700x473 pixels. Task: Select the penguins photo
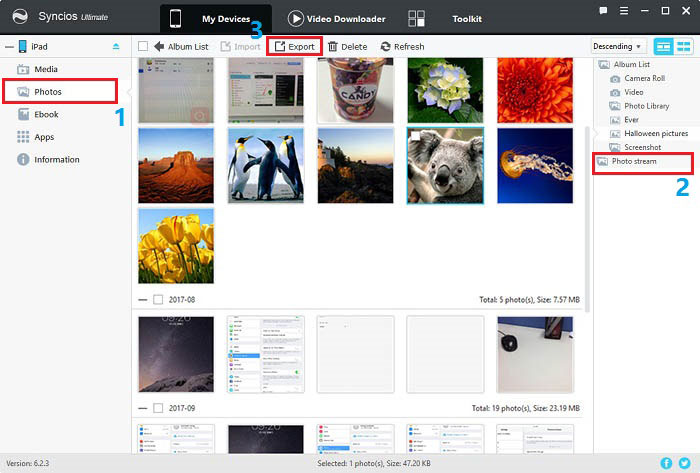tap(266, 166)
